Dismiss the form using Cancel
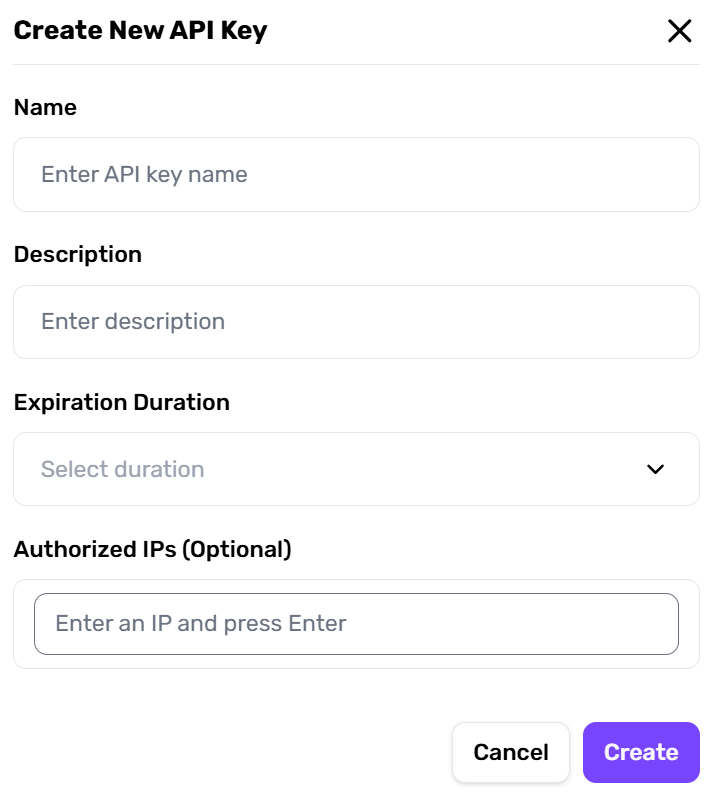Screen dimensions: 713x793 (x=511, y=752)
